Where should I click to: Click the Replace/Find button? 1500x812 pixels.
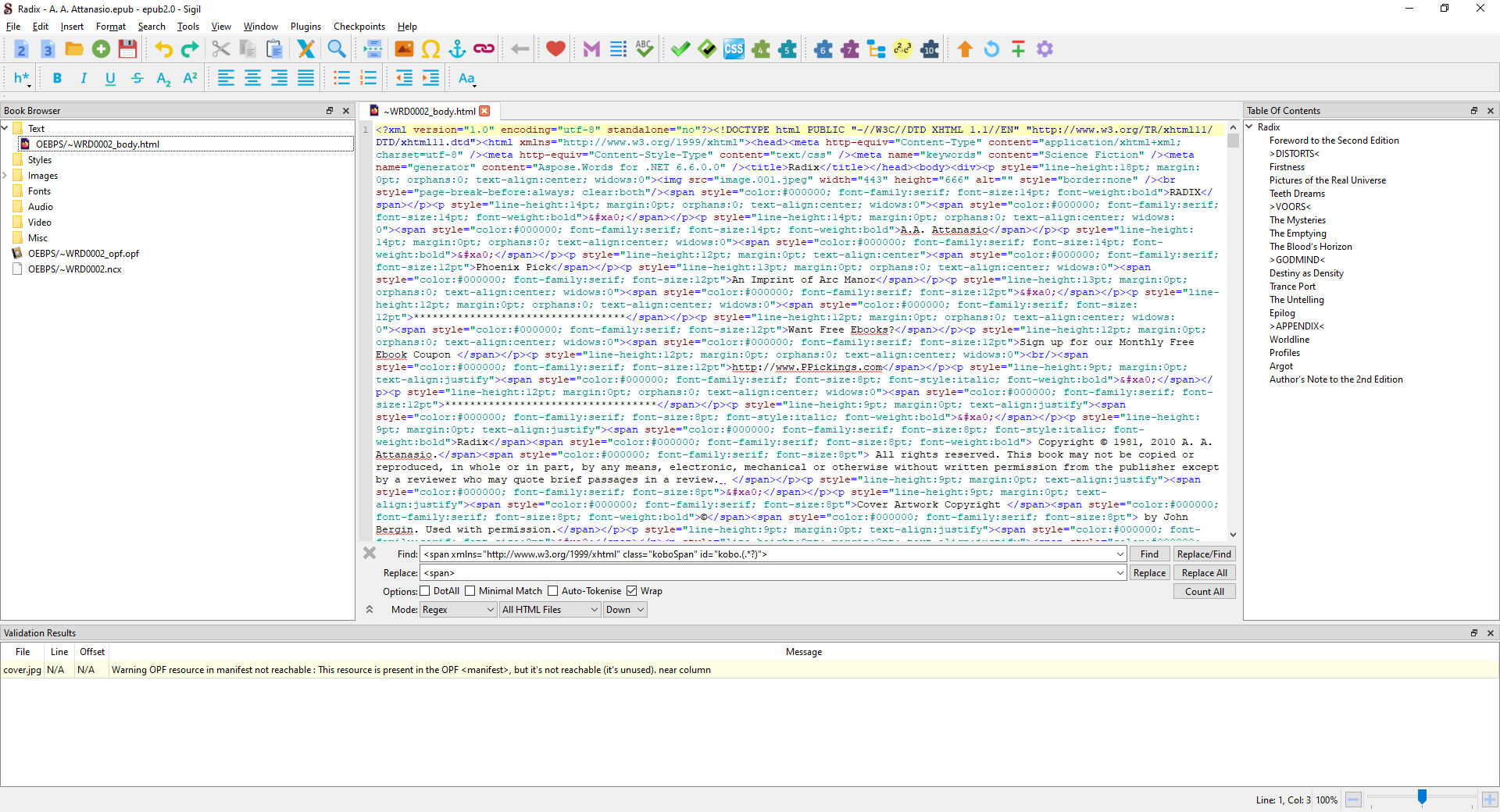pyautogui.click(x=1204, y=554)
